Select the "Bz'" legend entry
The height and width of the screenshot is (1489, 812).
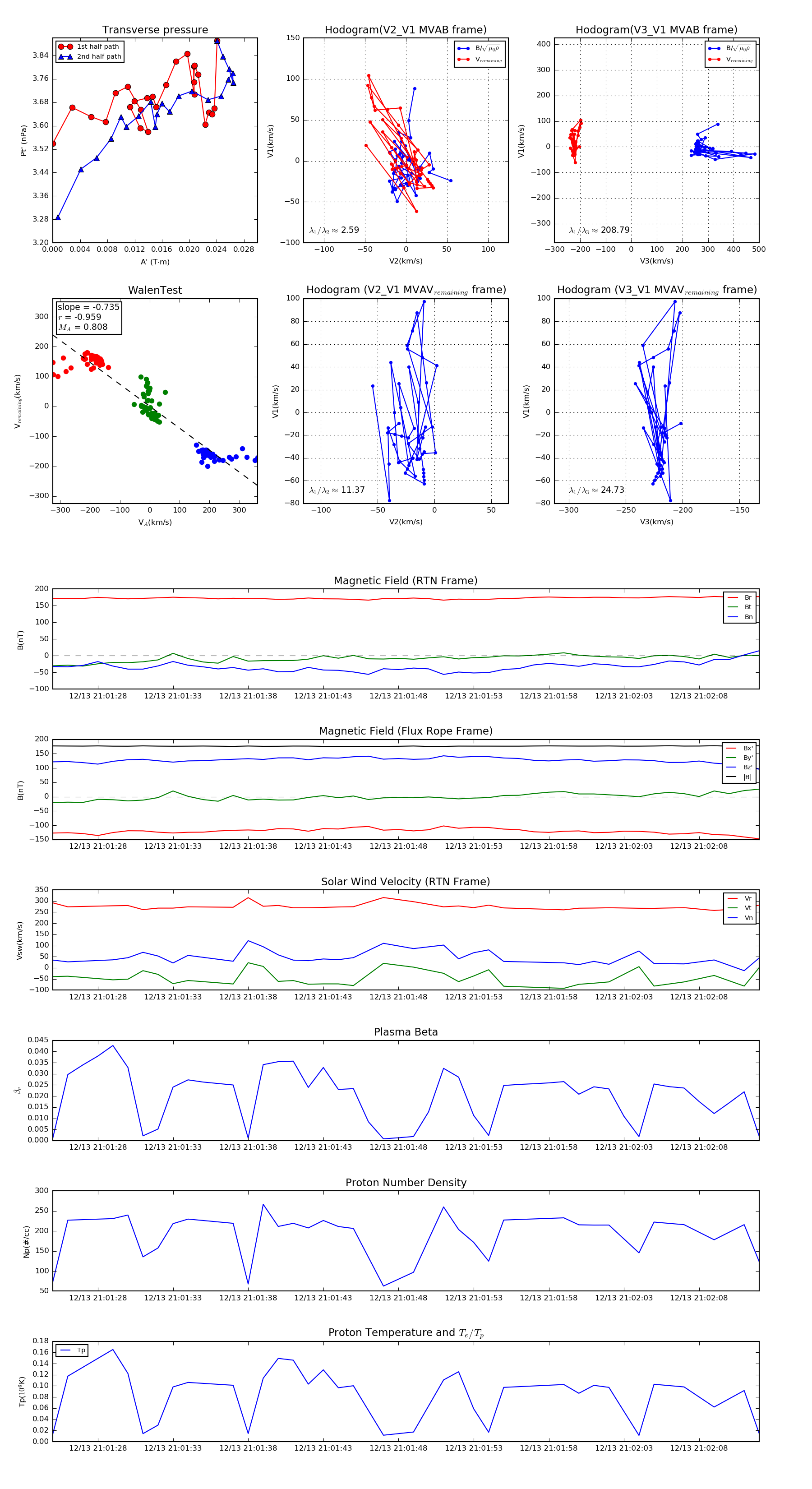click(x=740, y=767)
